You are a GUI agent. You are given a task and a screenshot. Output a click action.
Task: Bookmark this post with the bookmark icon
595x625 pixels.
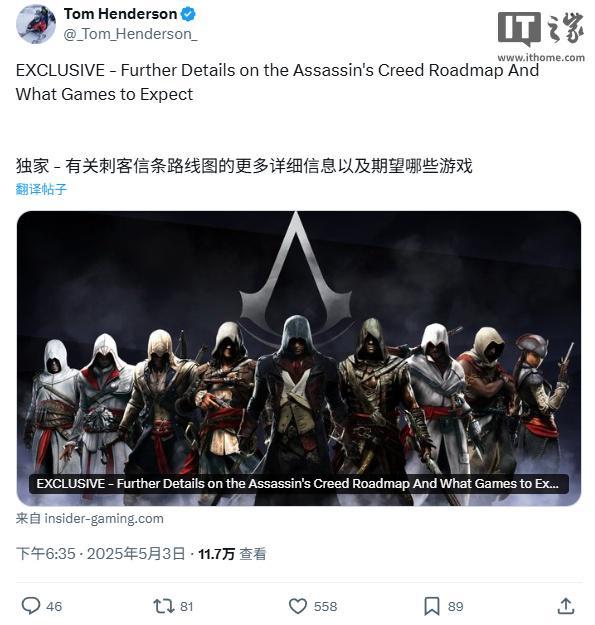point(432,606)
